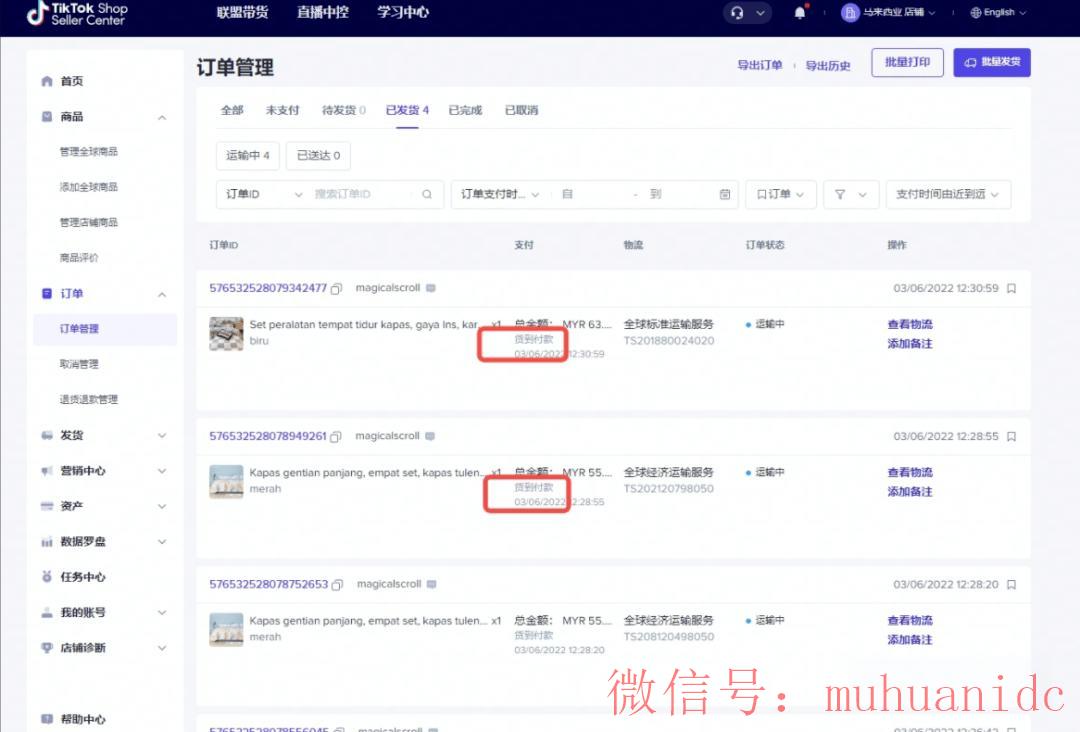Open 添加全球商品 in the sidebar
Screen dimensions: 1080x732
tap(89, 187)
